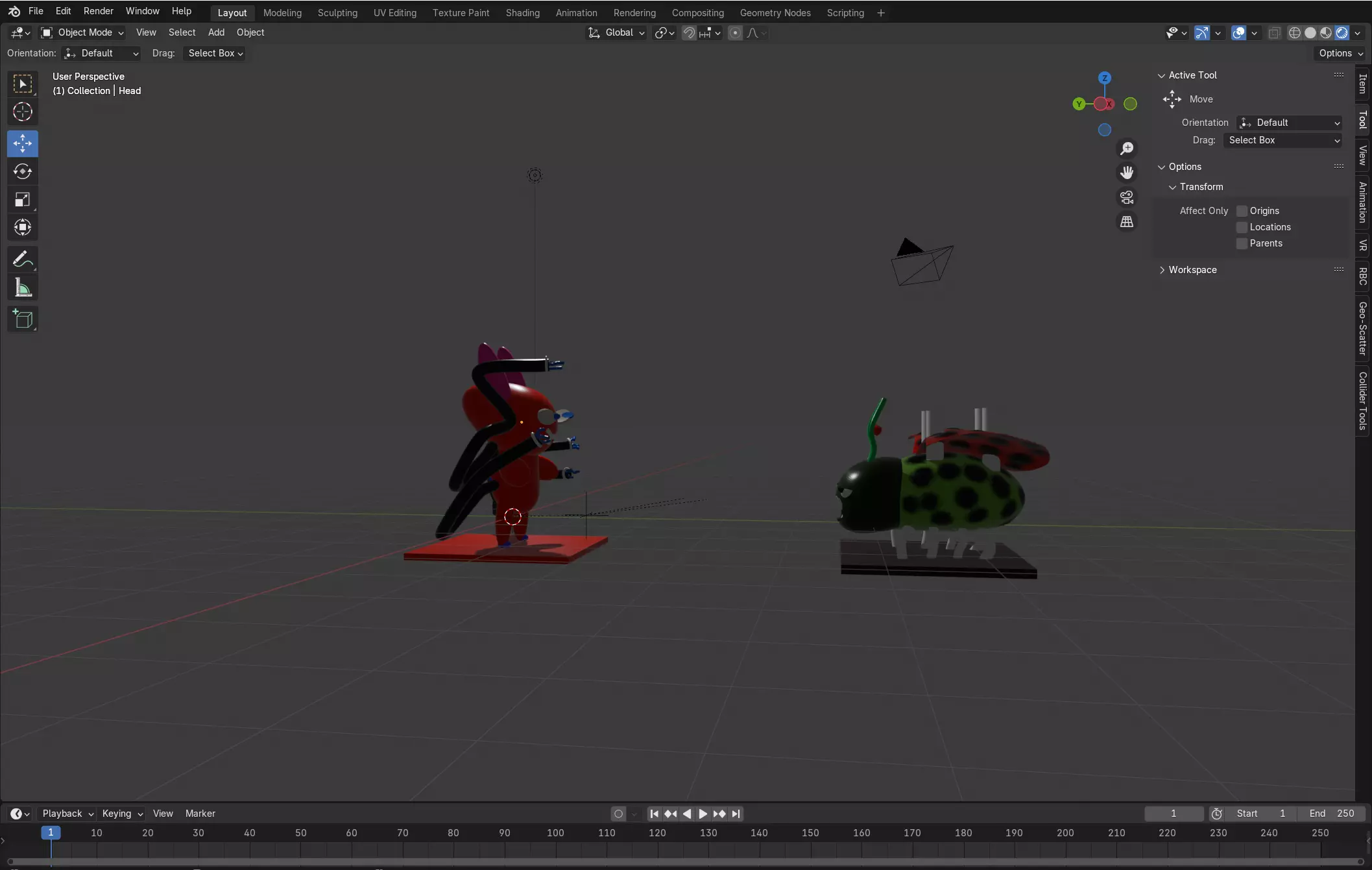Enable Affect Only Parents checkbox
The image size is (1372, 870).
point(1242,243)
